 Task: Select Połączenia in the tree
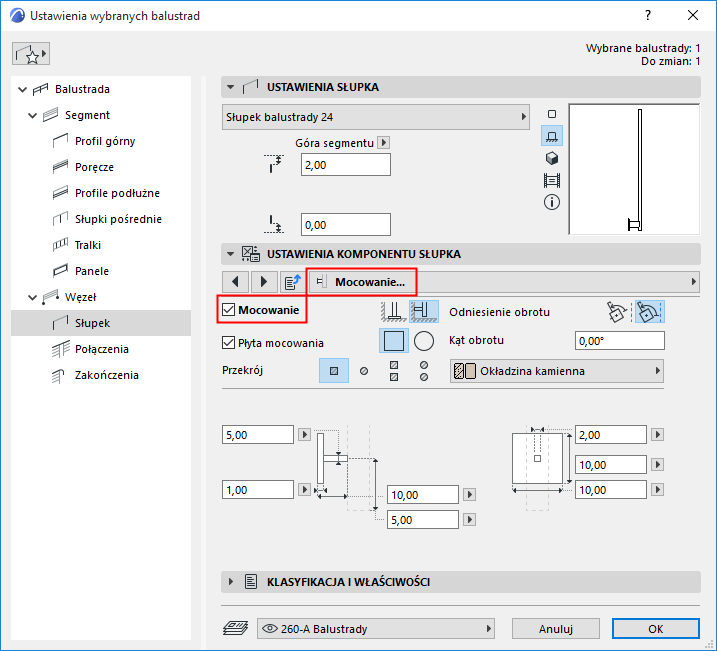pyautogui.click(x=102, y=349)
